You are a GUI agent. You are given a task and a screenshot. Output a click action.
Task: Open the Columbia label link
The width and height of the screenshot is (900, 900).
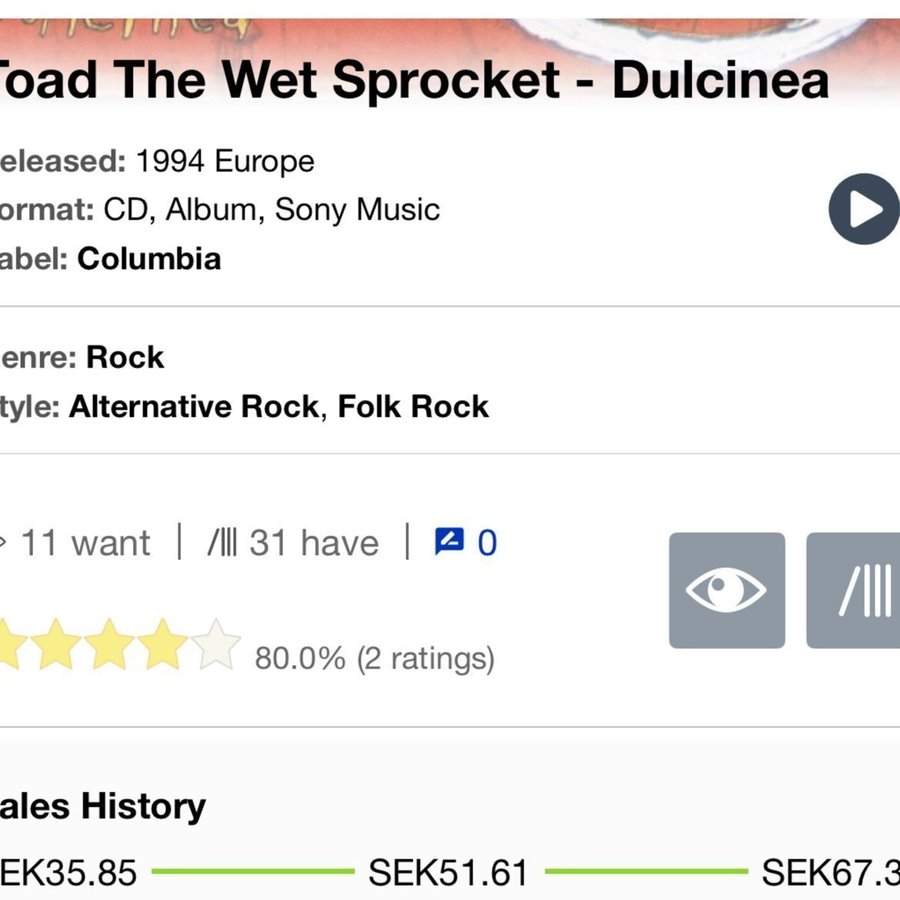click(149, 258)
